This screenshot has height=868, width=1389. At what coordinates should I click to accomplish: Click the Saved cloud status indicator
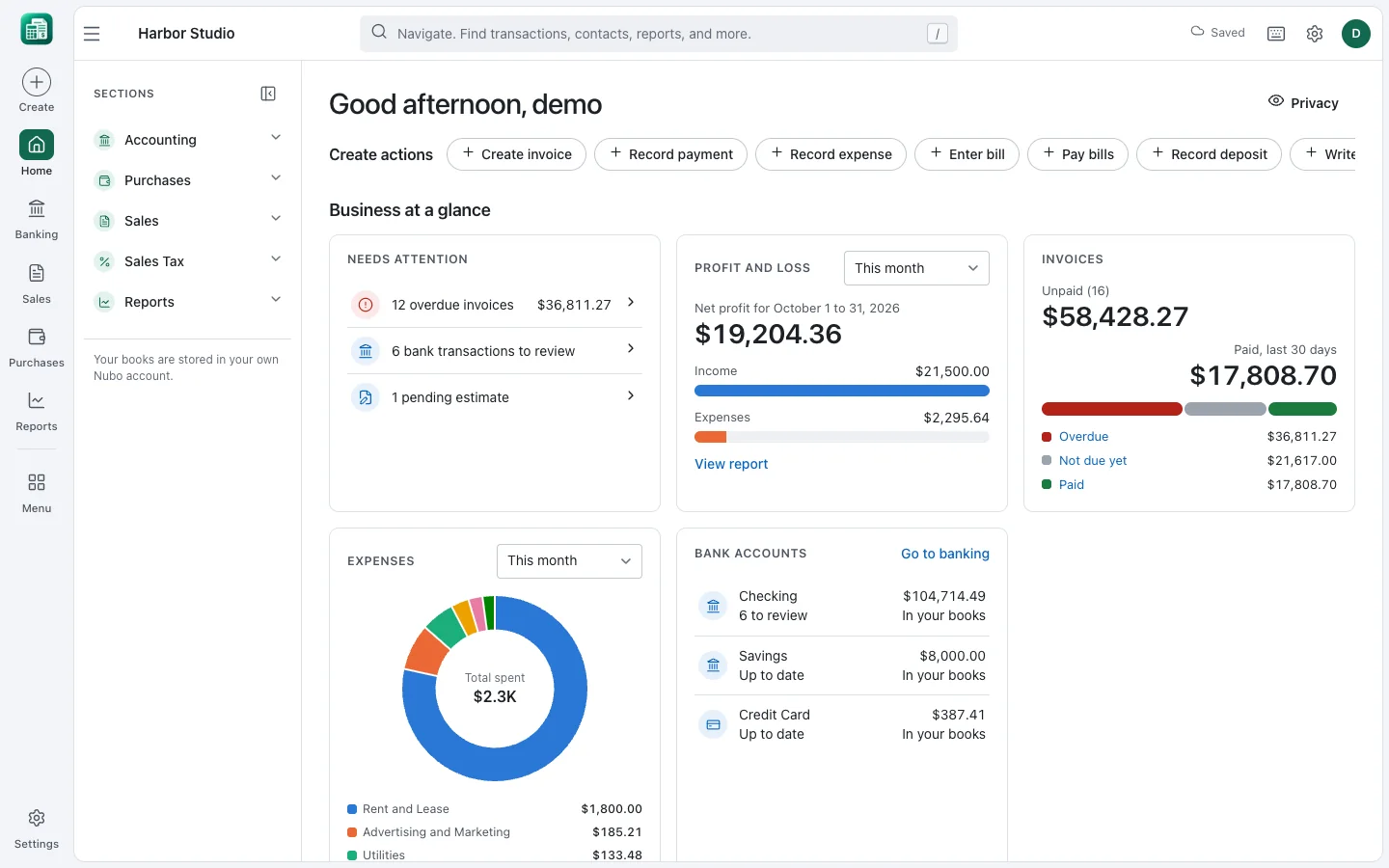pos(1217,32)
